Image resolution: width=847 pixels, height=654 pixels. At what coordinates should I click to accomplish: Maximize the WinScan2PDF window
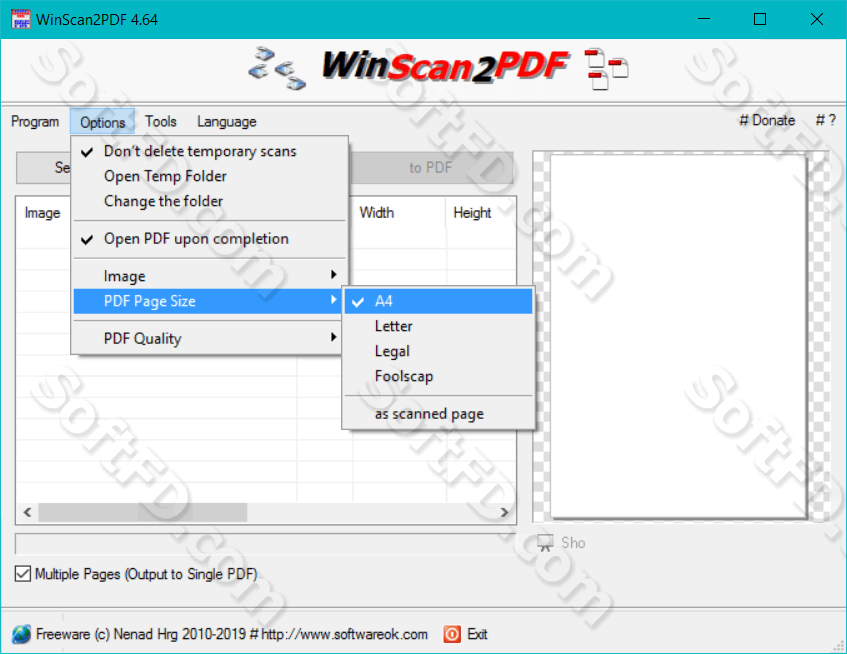760,19
